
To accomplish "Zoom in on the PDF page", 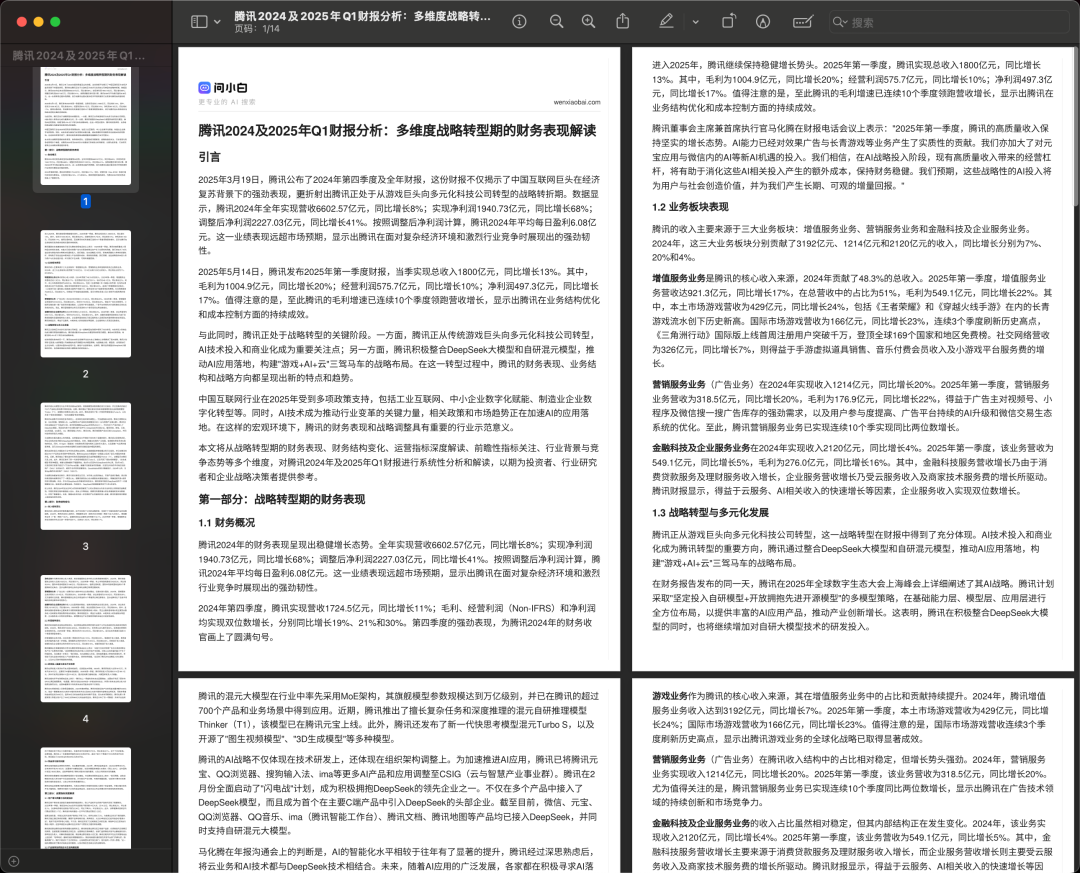I will click(588, 22).
